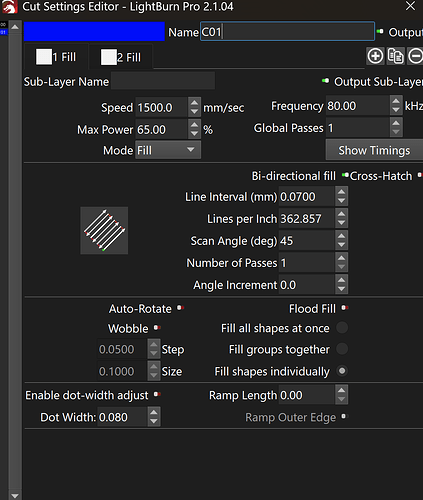Toggle the Output Sub-Layer switch
This screenshot has height=500, width=423.
coord(325,81)
